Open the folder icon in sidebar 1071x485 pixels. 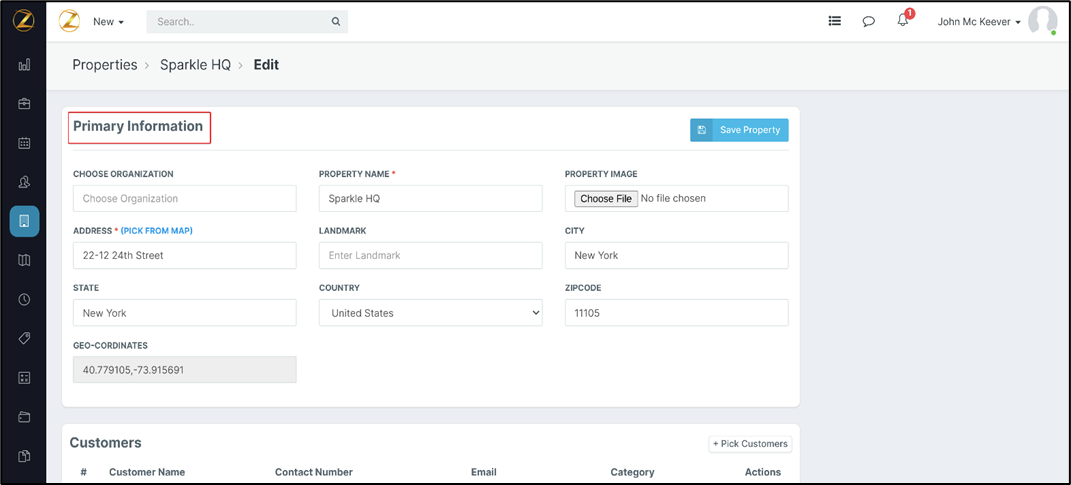tap(24, 417)
